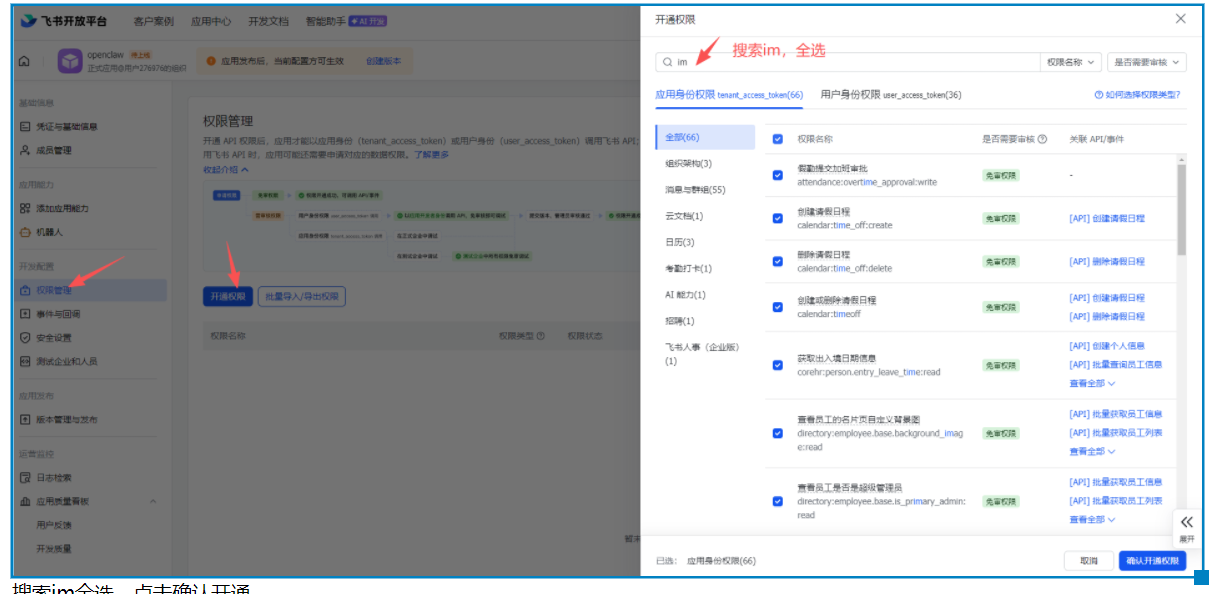Uncheck attendance:overtime_approval:write permission
Image resolution: width=1230 pixels, height=594 pixels.
click(x=778, y=175)
